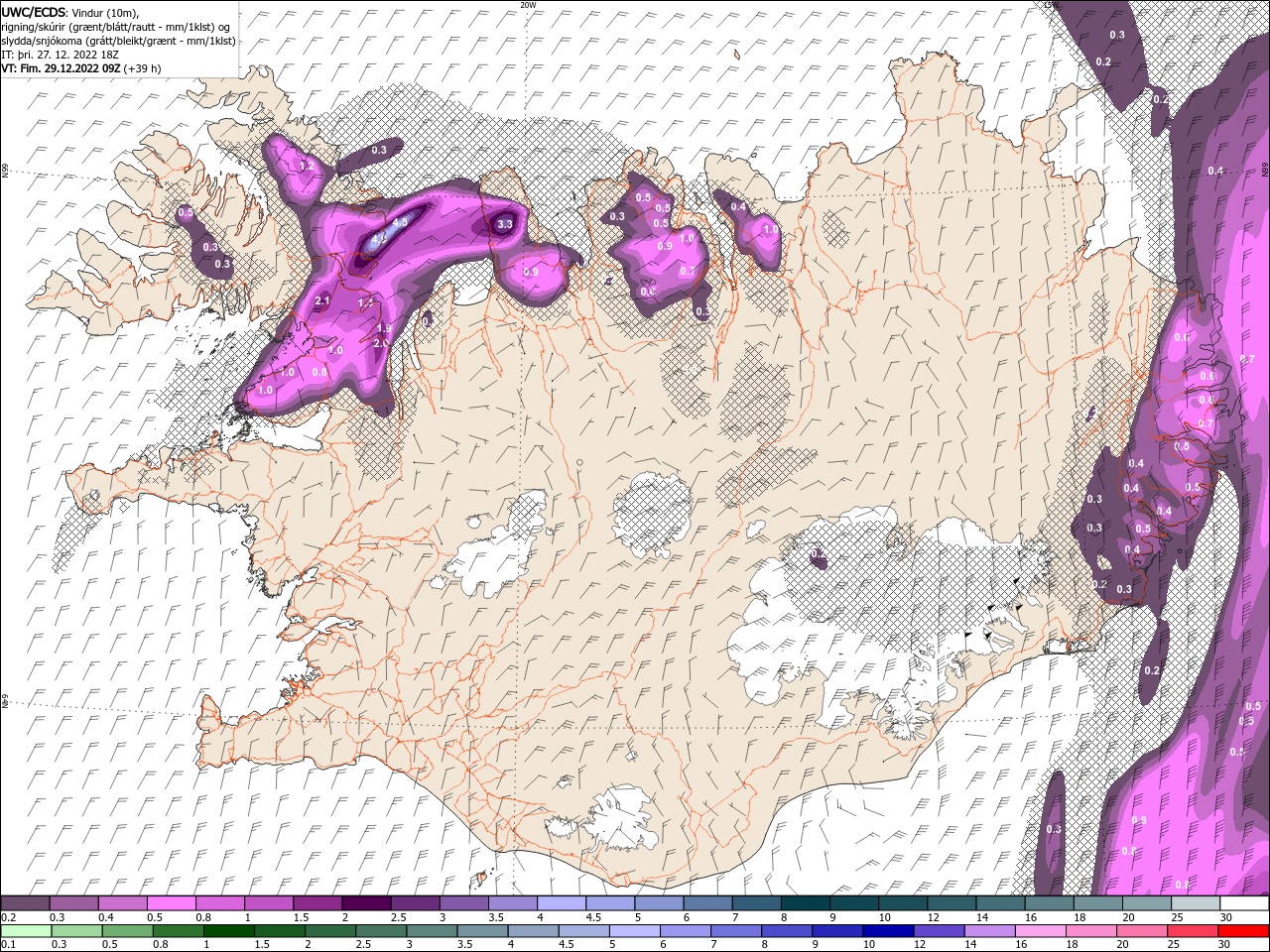Click the '1.9' precipitation value on the map
The height and width of the screenshot is (952, 1270).
(385, 328)
